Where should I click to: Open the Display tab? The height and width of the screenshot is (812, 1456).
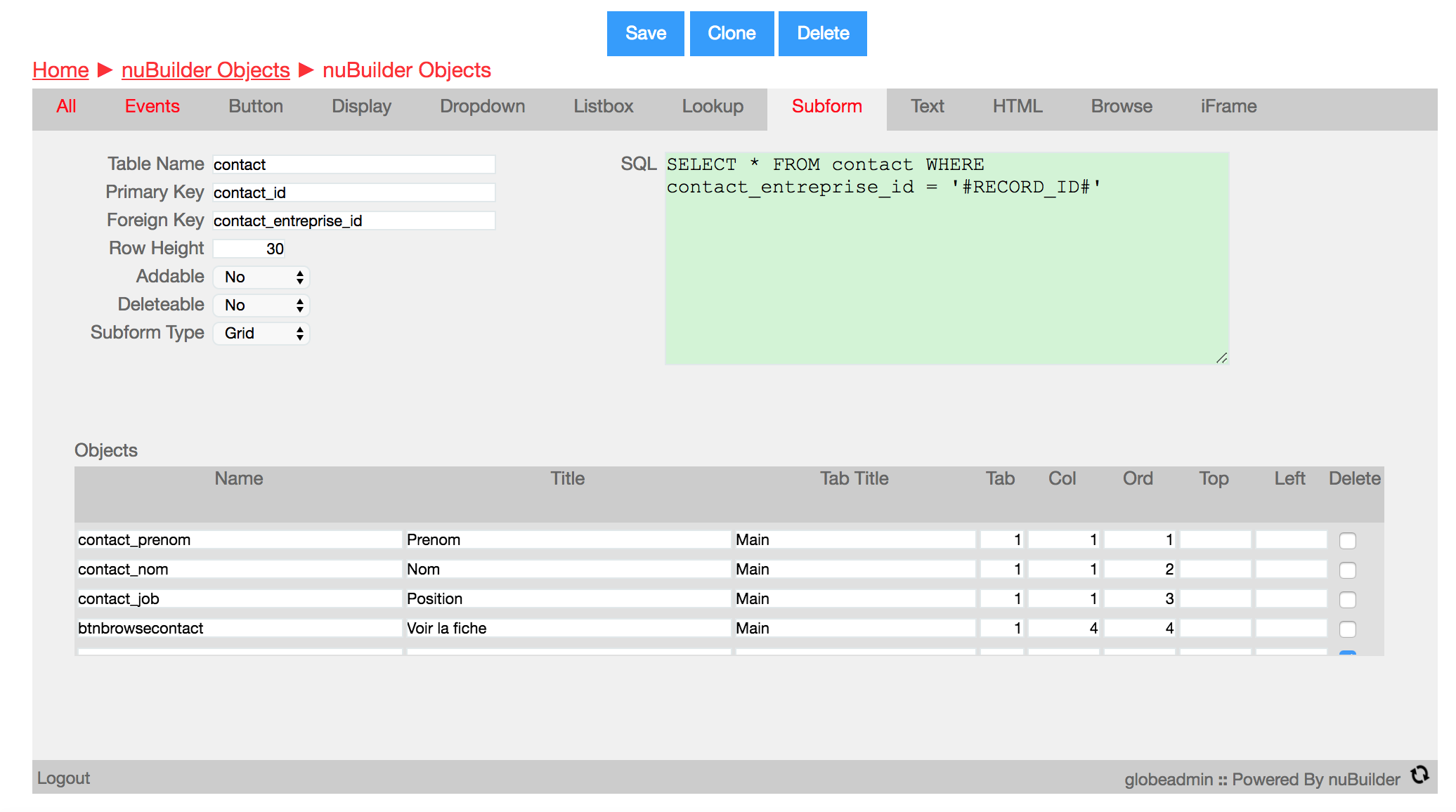click(361, 107)
